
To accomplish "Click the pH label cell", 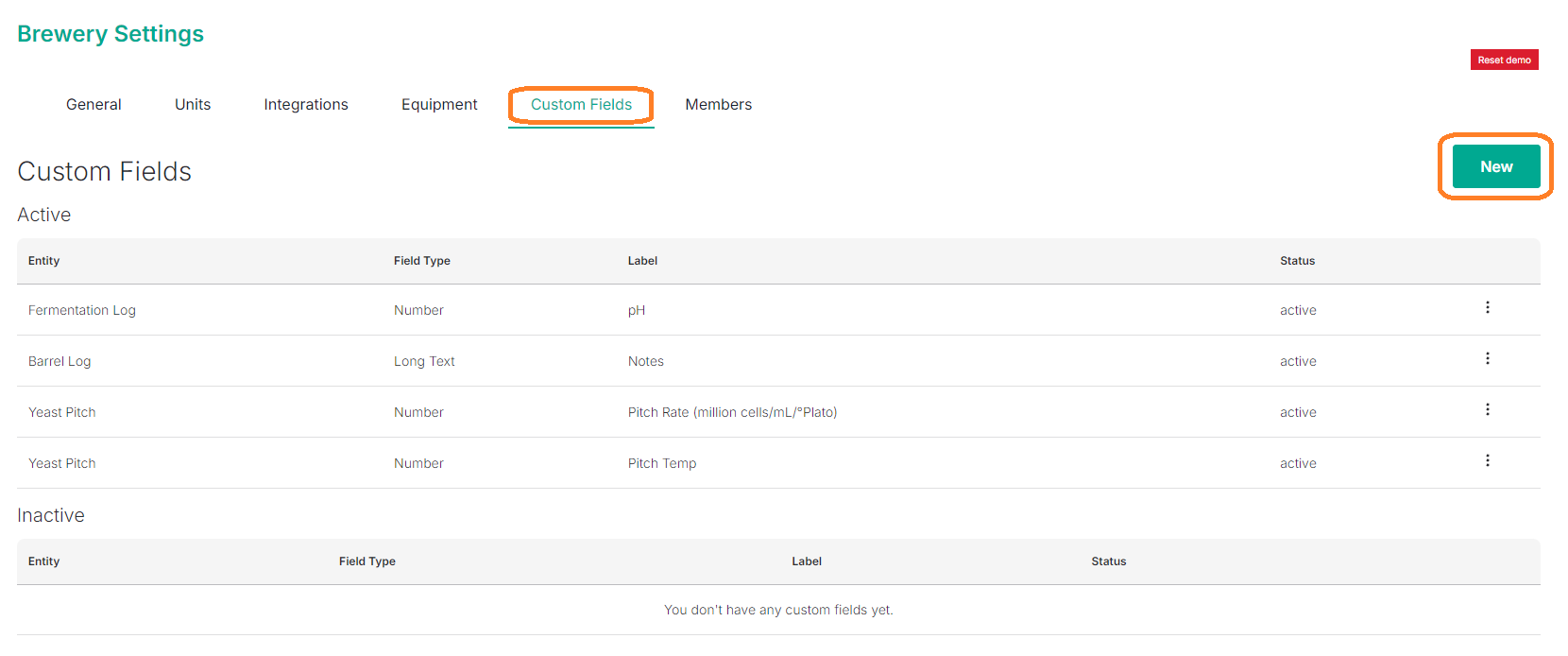I will 637,310.
